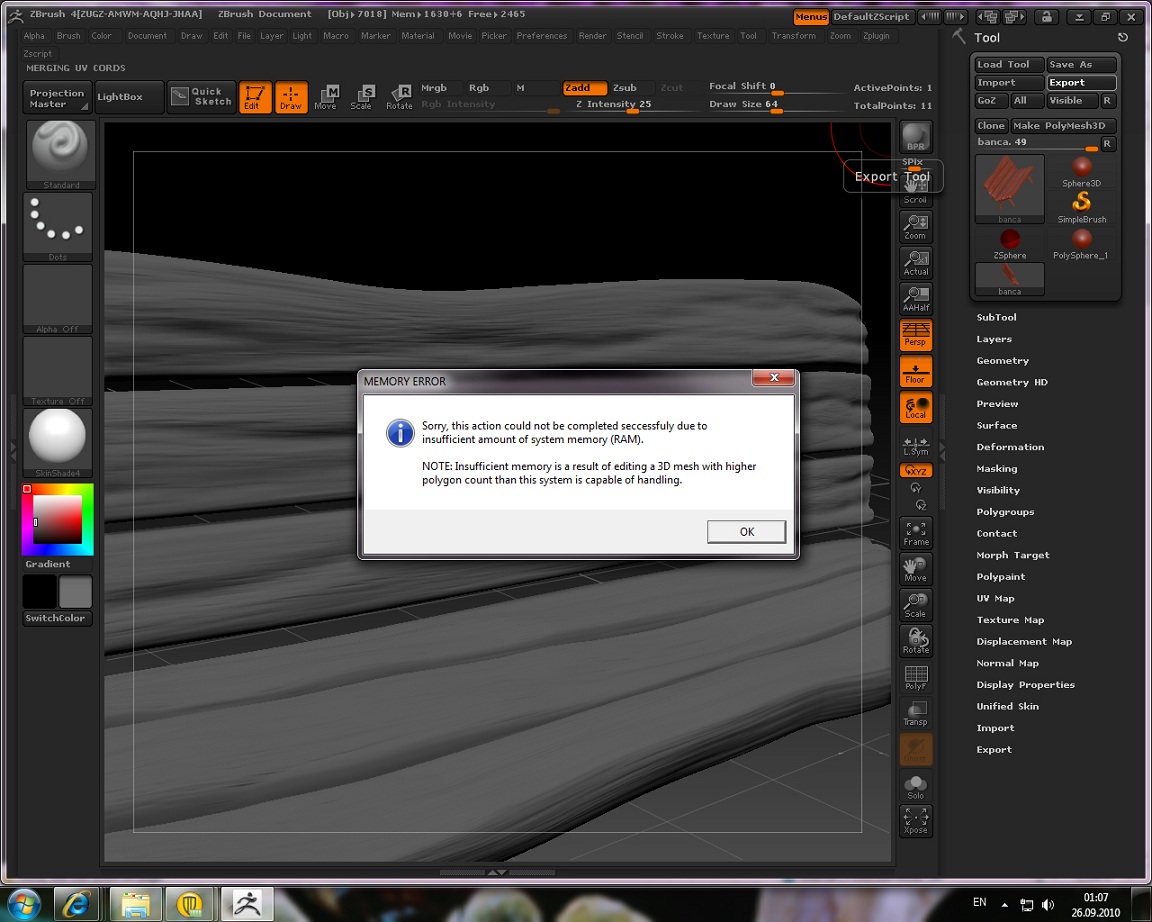1152x922 pixels.
Task: Open the SkinShade4 material selector
Action: point(58,443)
